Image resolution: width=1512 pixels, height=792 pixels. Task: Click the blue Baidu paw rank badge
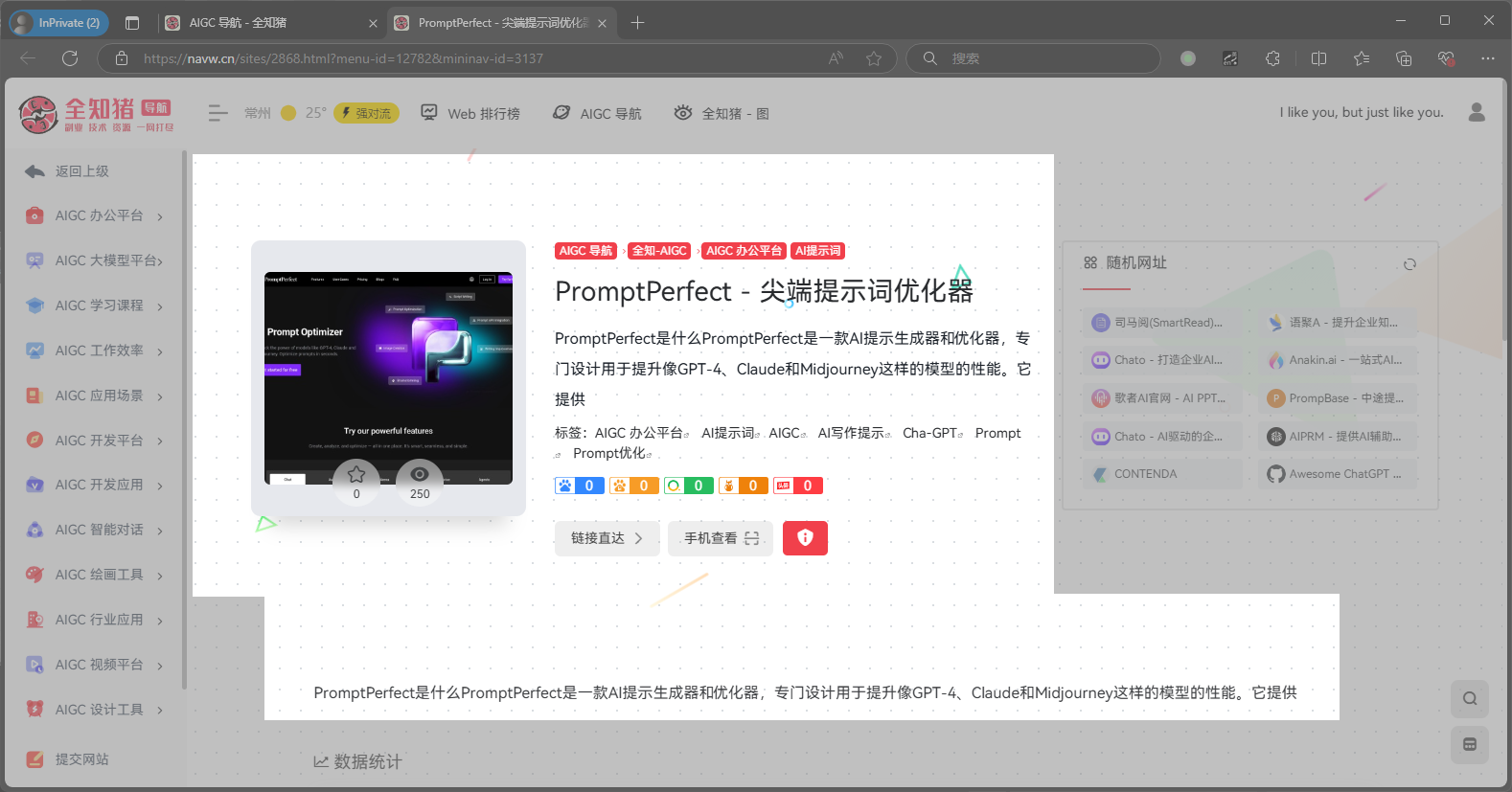tap(580, 486)
